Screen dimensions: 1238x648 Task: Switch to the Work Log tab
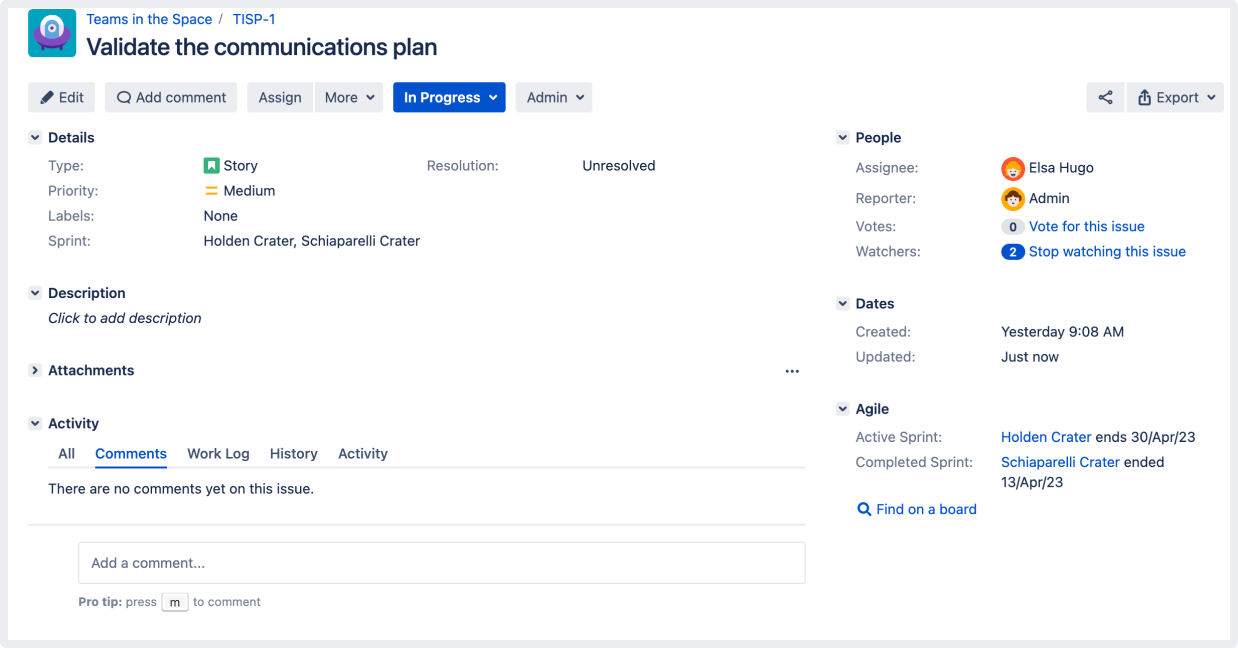pyautogui.click(x=218, y=453)
